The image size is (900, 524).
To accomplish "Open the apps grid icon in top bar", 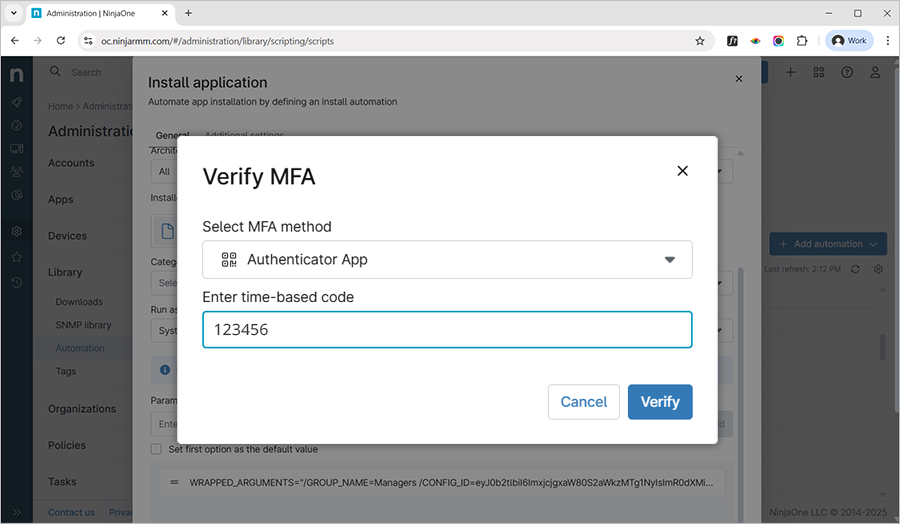I will tap(819, 73).
